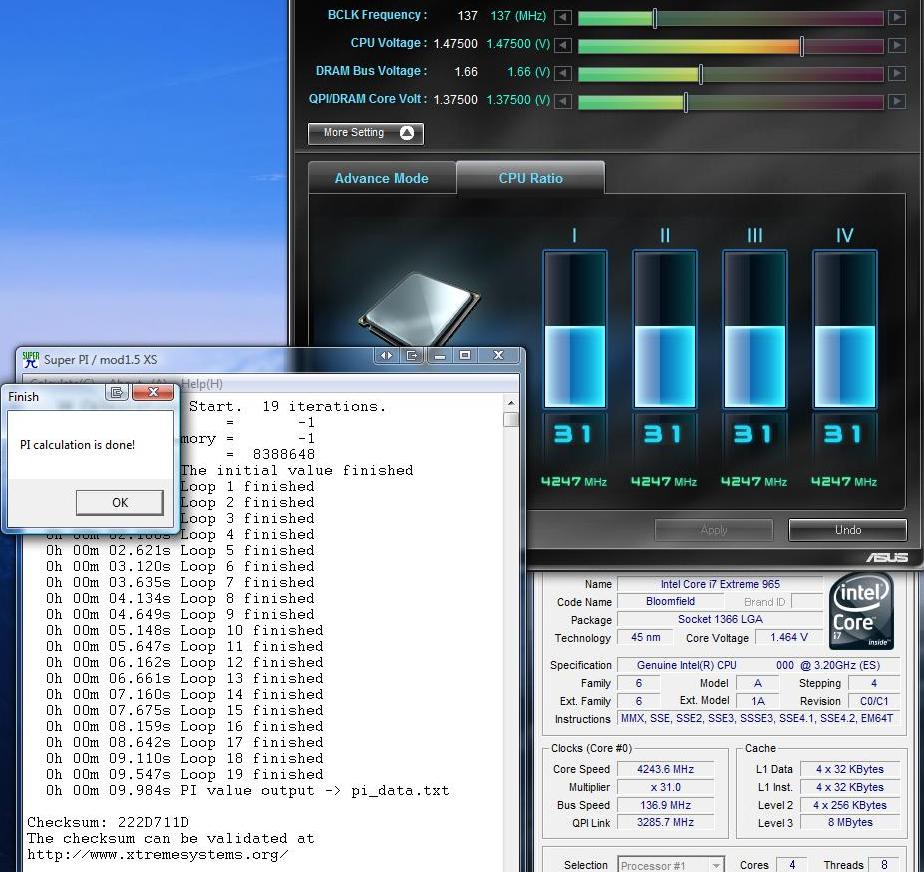Click core III ratio bar
Viewport: 924px width, 872px height.
754,329
